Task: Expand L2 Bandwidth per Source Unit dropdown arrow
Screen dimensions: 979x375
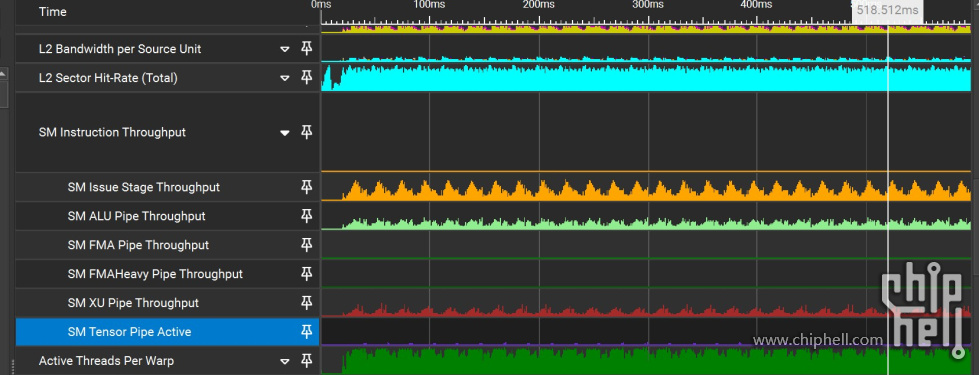Action: (285, 49)
